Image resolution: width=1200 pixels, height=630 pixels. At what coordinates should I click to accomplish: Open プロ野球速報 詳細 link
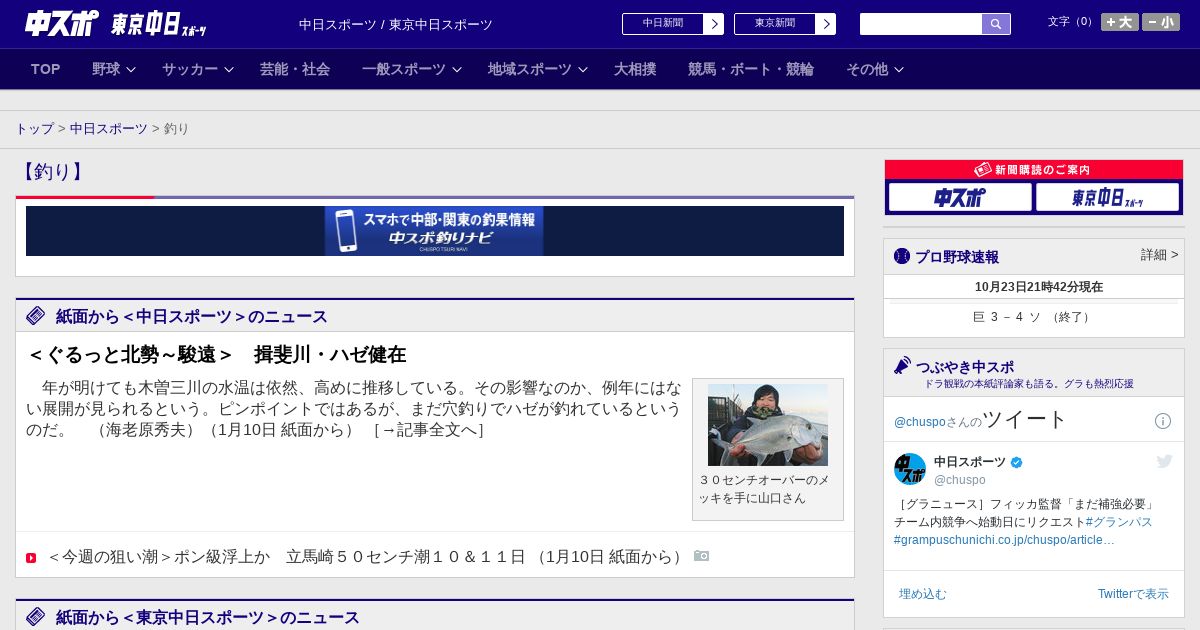point(1160,255)
